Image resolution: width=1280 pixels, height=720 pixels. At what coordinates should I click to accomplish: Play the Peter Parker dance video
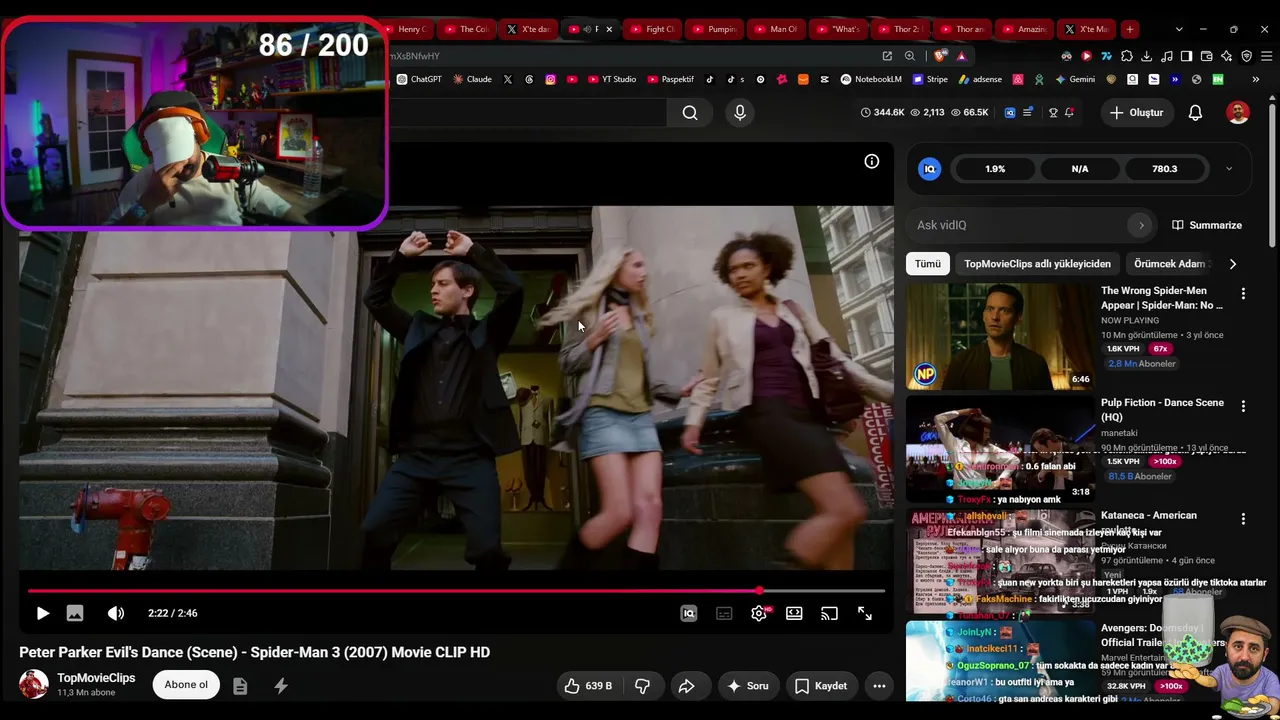click(42, 613)
